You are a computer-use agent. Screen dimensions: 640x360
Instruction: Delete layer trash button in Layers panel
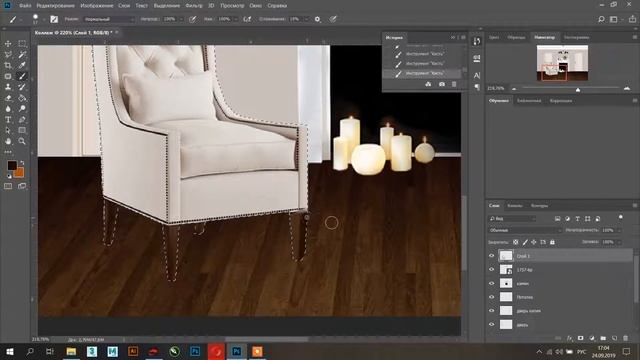pyautogui.click(x=625, y=338)
